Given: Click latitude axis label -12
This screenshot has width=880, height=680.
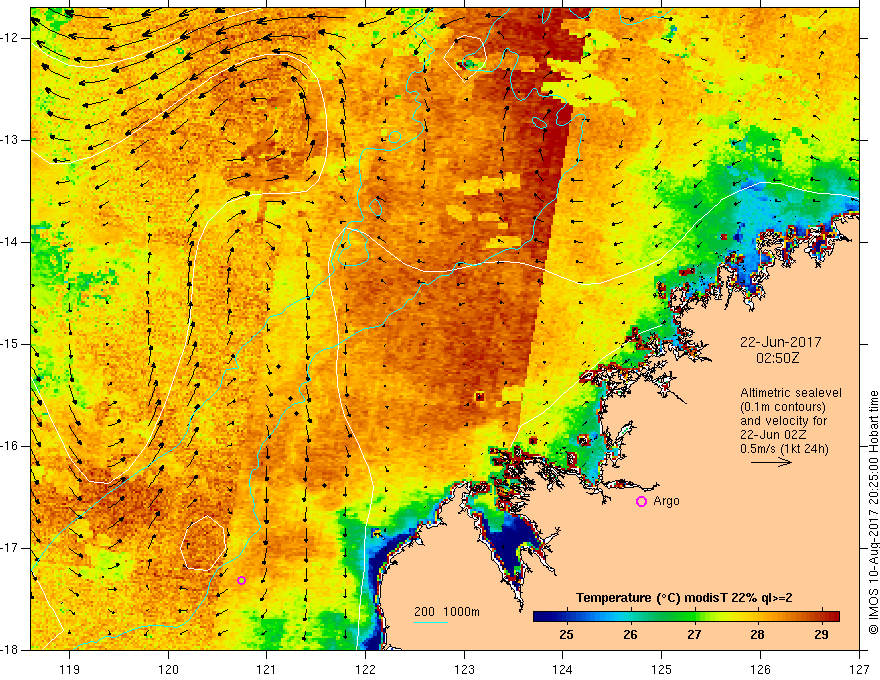Looking at the screenshot, I should pos(10,38).
